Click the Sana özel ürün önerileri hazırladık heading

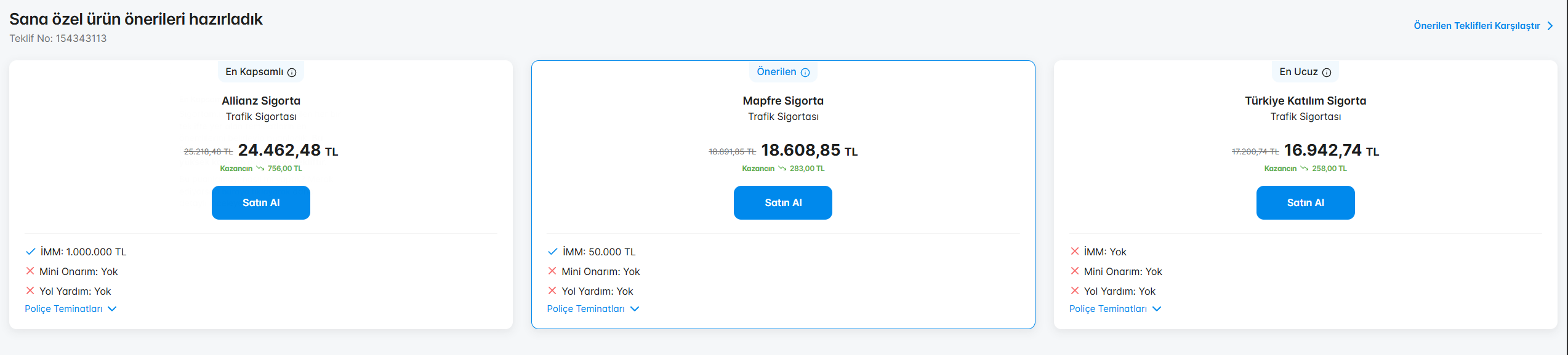click(x=136, y=19)
